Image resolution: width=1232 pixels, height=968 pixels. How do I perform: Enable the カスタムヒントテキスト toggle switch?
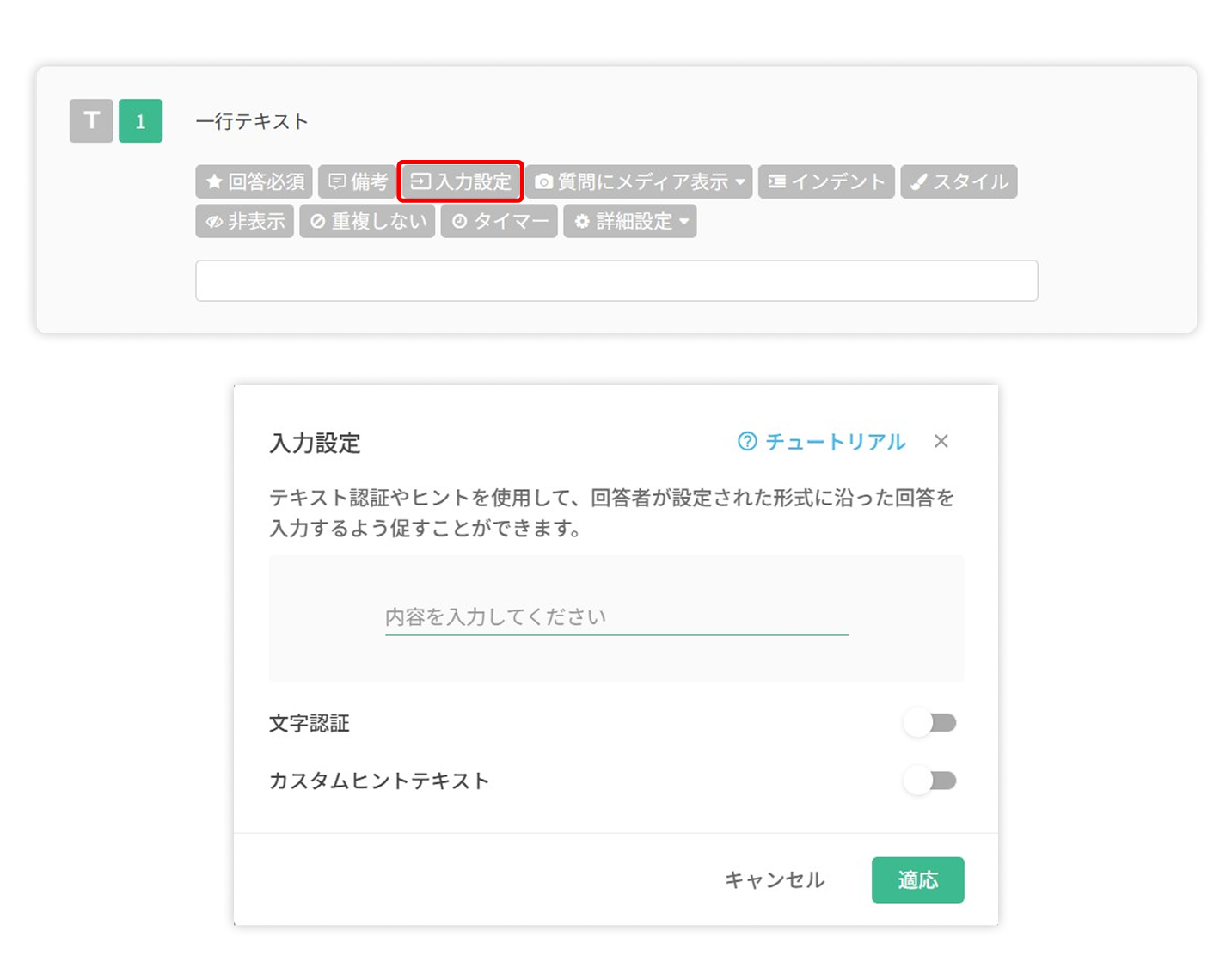pyautogui.click(x=930, y=781)
